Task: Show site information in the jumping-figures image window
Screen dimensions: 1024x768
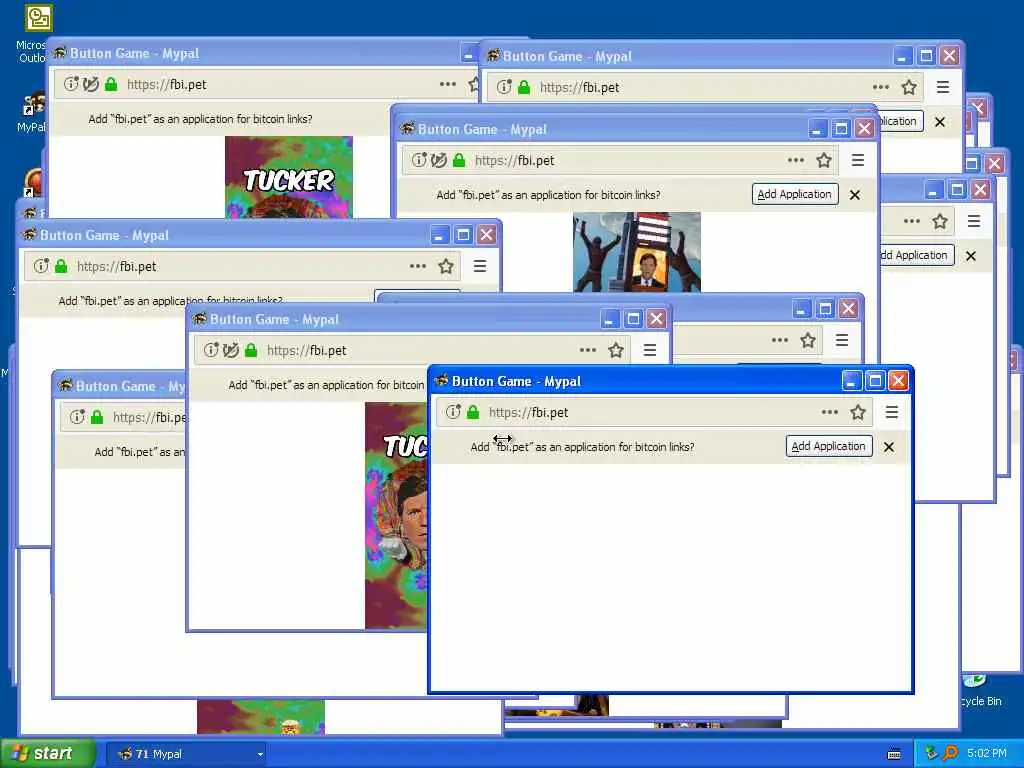Action: (x=419, y=160)
